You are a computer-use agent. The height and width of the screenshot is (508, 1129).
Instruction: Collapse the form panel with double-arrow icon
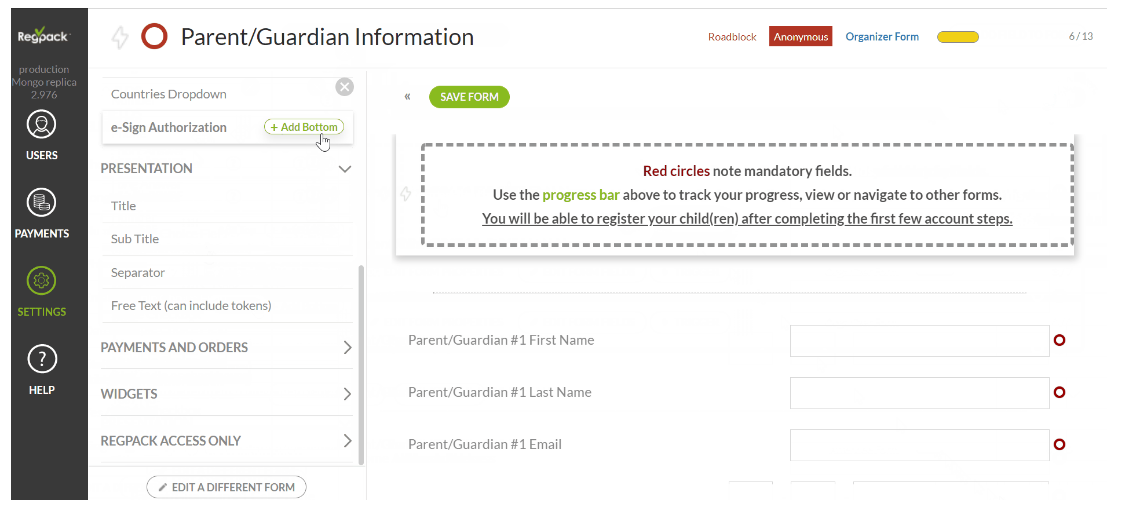point(408,97)
